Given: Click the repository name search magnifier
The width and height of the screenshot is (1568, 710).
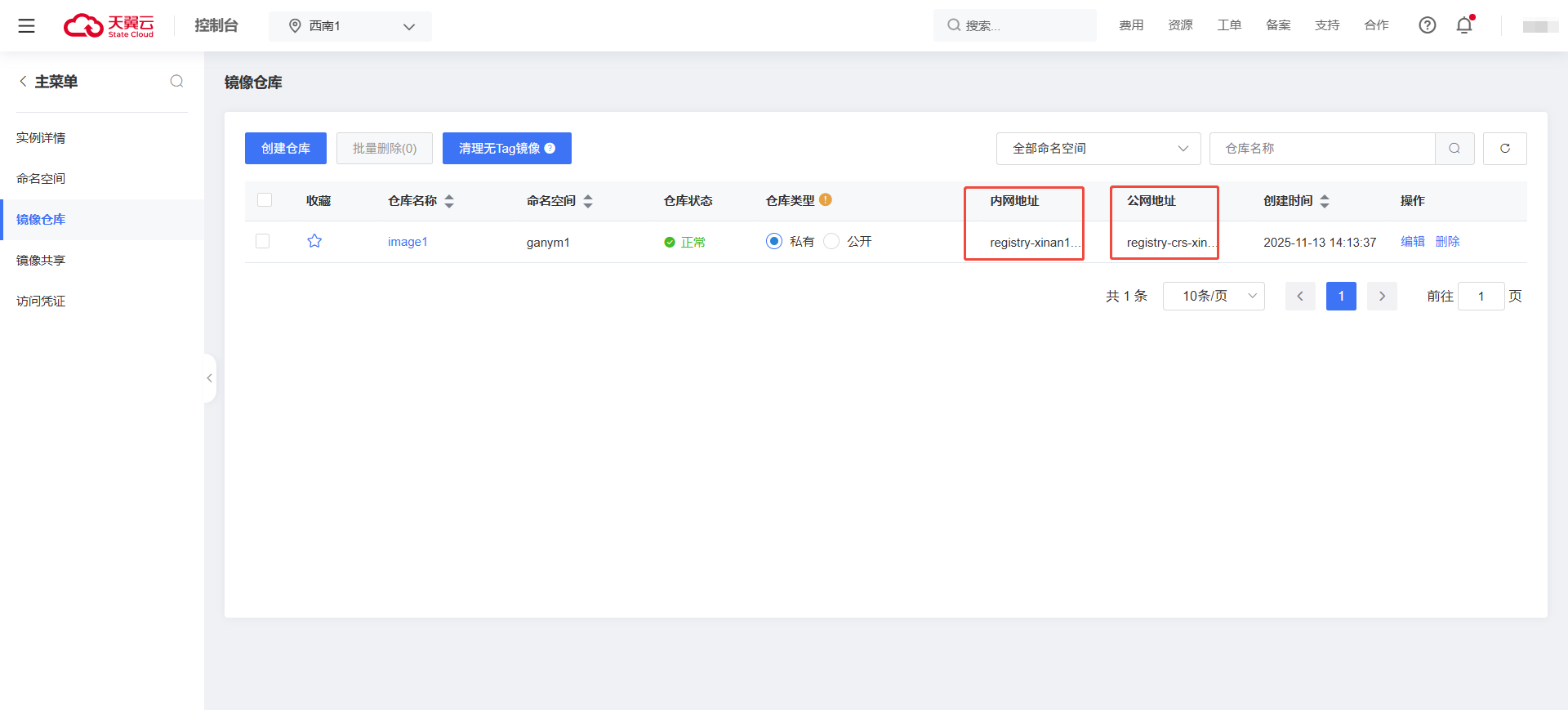Looking at the screenshot, I should point(1454,149).
